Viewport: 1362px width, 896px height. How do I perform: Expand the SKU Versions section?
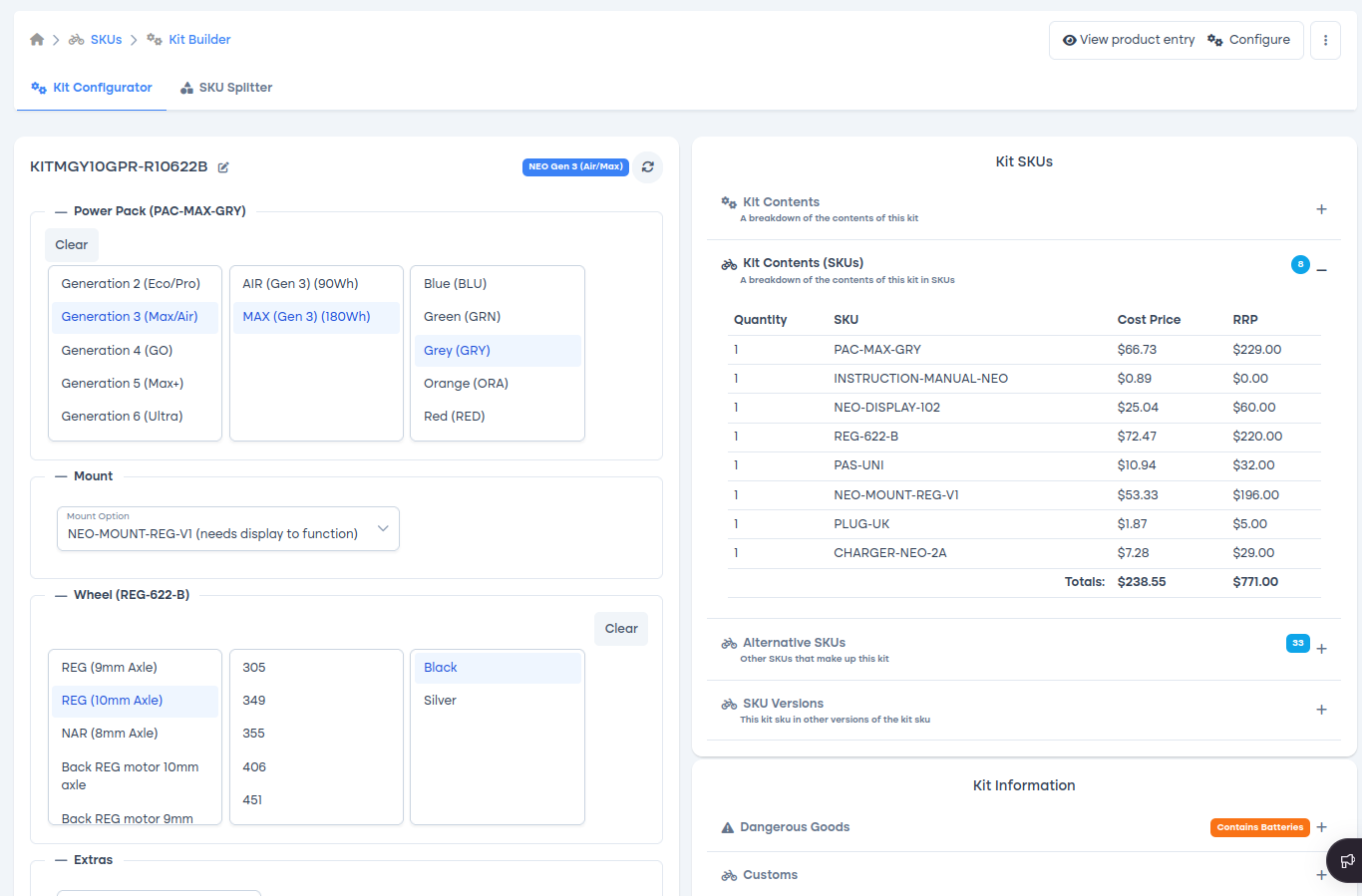[x=1321, y=710]
